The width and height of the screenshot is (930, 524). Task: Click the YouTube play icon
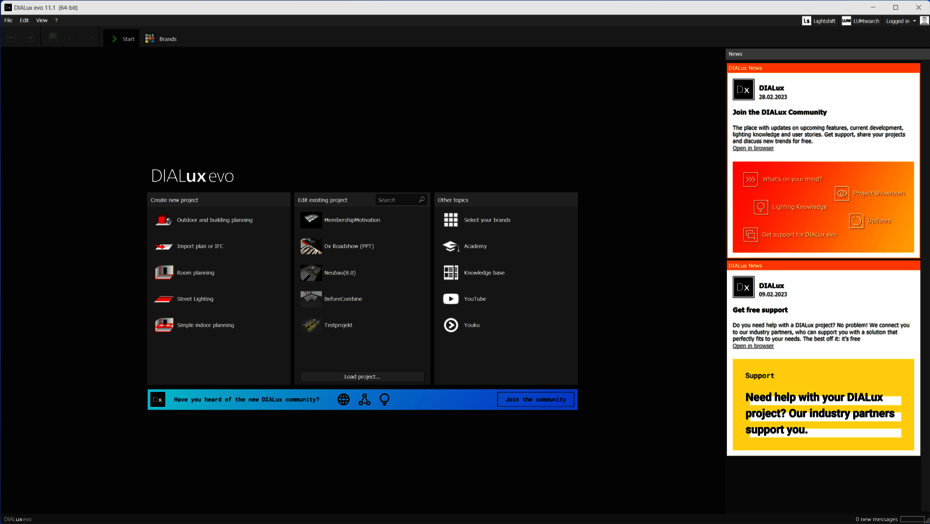pyautogui.click(x=451, y=299)
